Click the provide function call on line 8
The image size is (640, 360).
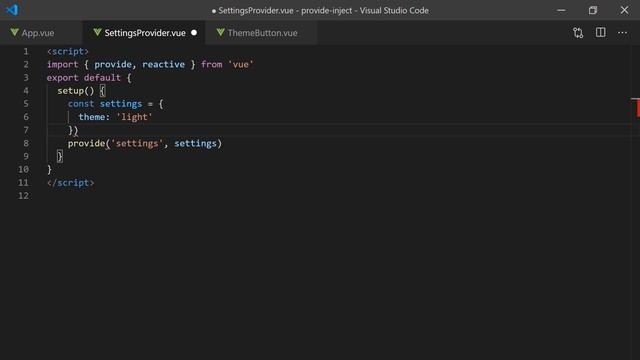[x=86, y=144]
